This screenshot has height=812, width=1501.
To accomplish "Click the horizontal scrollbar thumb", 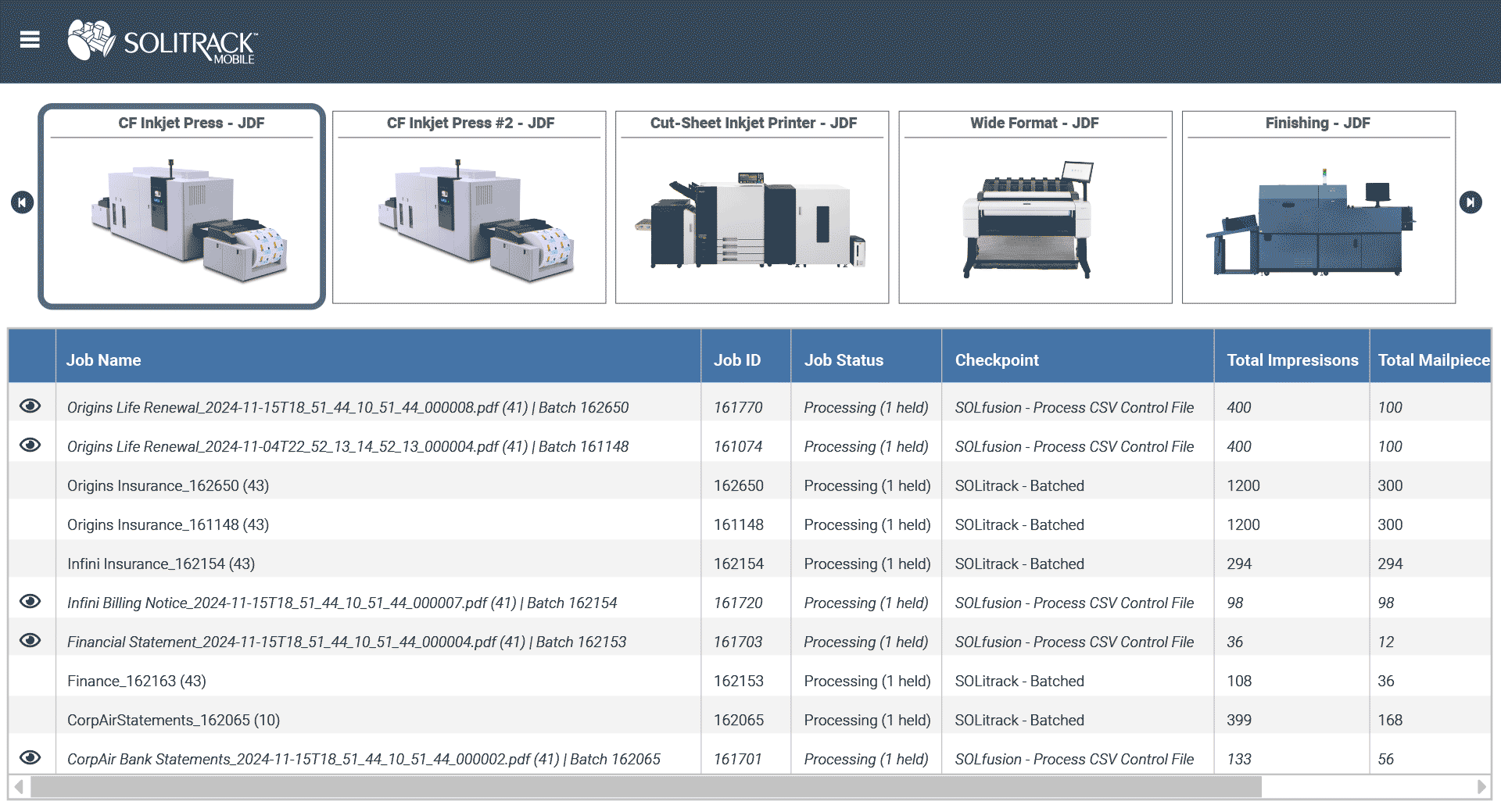I will pos(646,787).
